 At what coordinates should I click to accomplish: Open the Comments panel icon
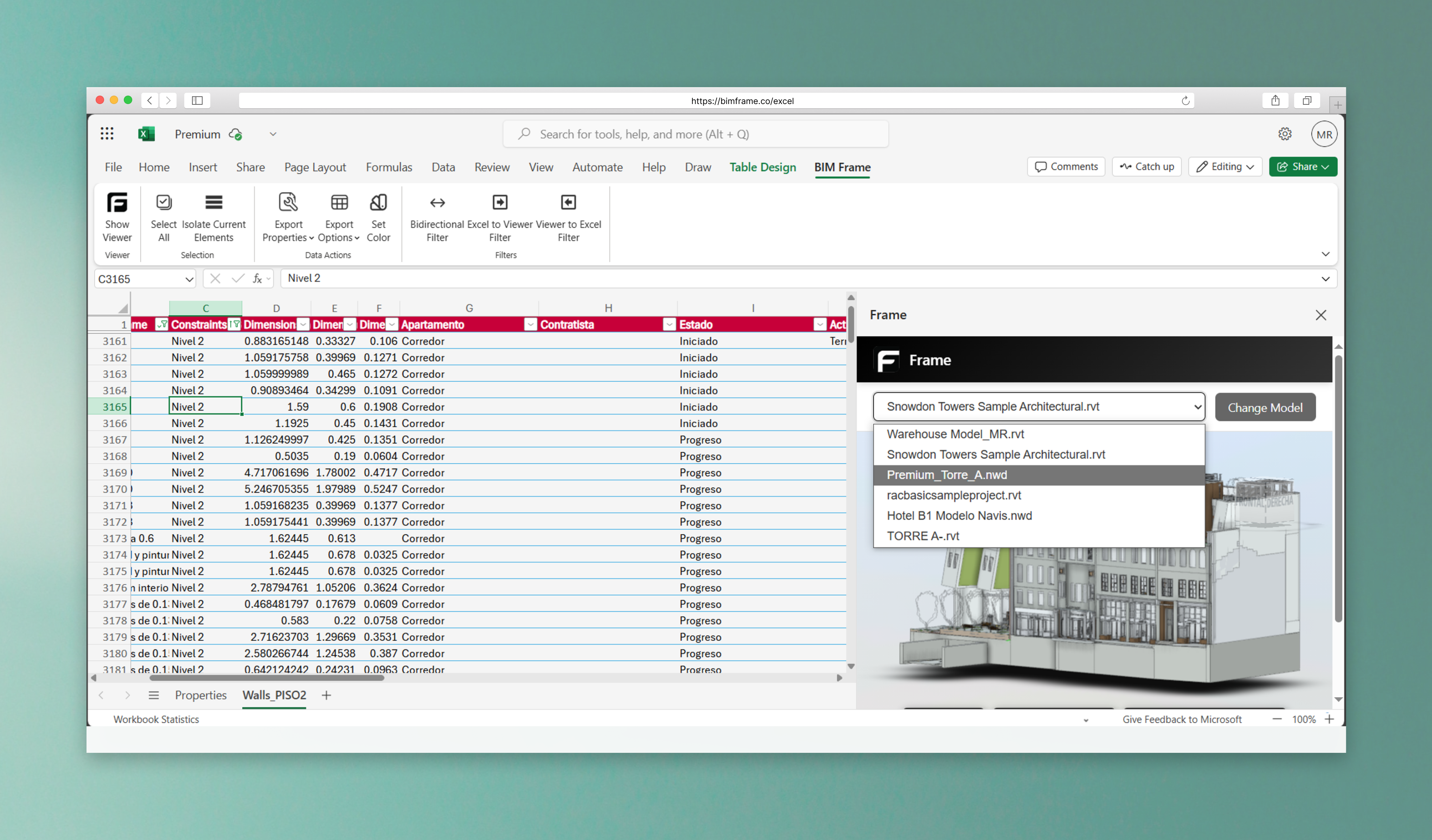point(1066,166)
